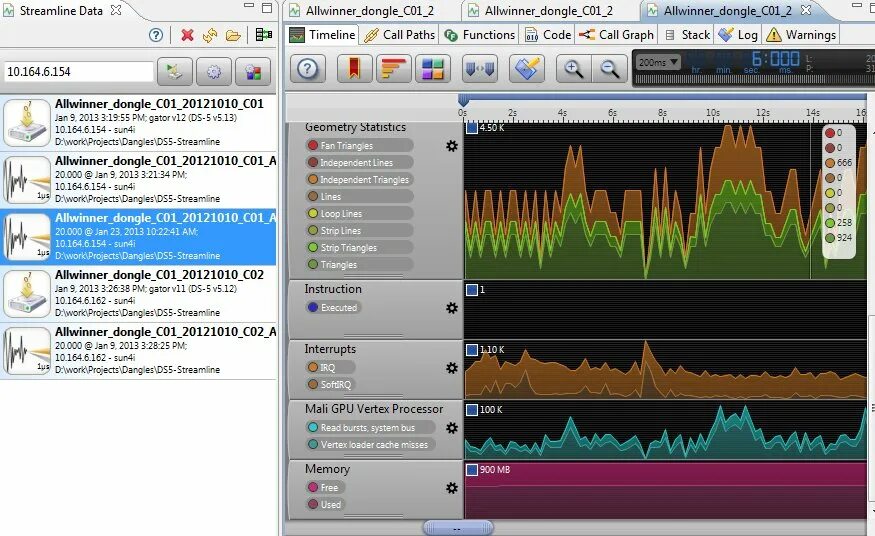Click the horizontal divider handle below charts
875x536 pixels.
coord(458,528)
